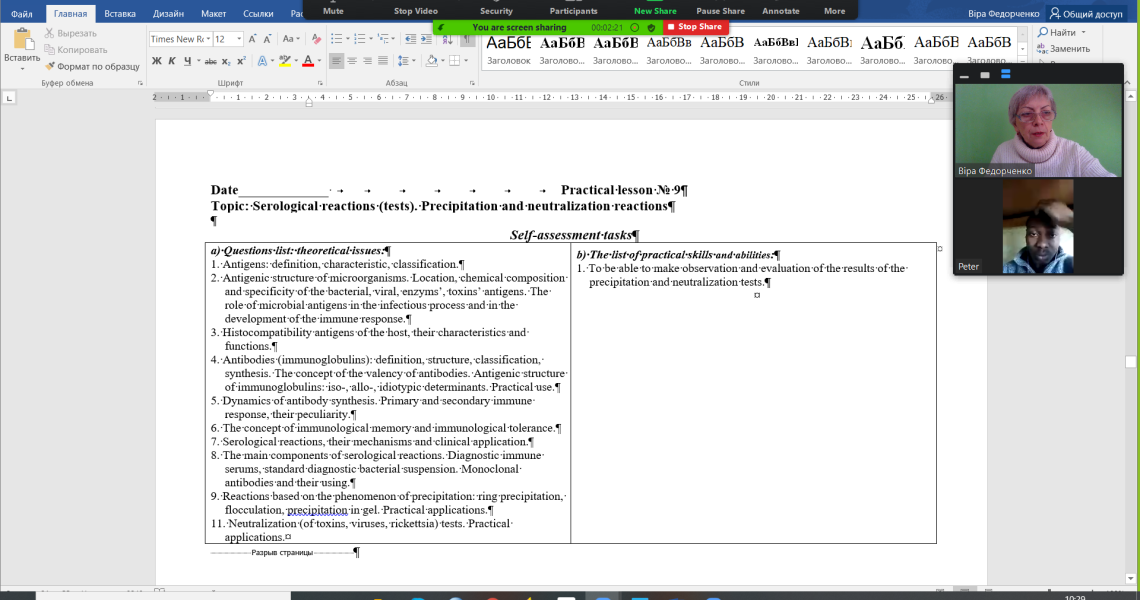Open line spacing options

coord(404,61)
